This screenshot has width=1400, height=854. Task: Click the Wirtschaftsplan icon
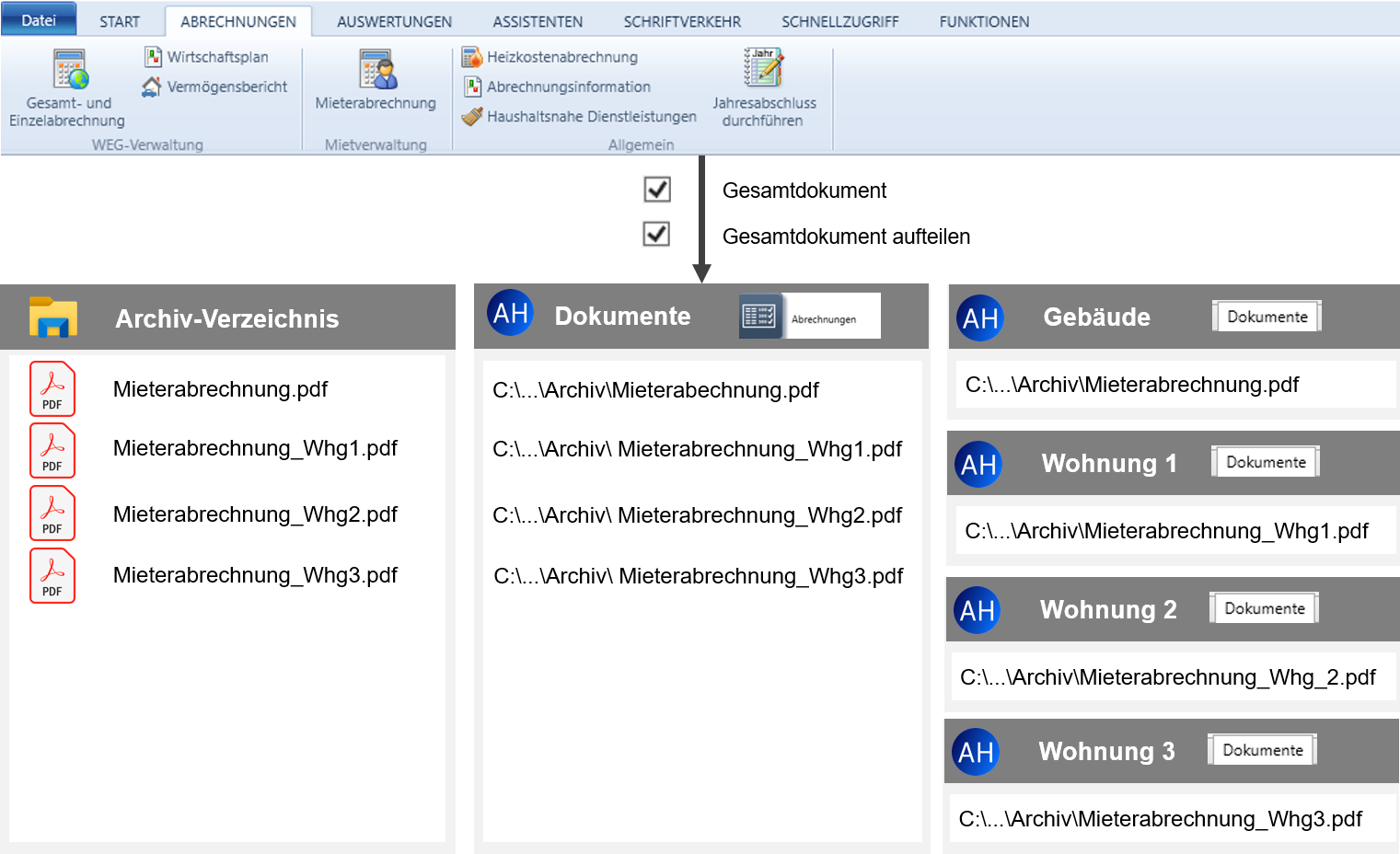(153, 57)
